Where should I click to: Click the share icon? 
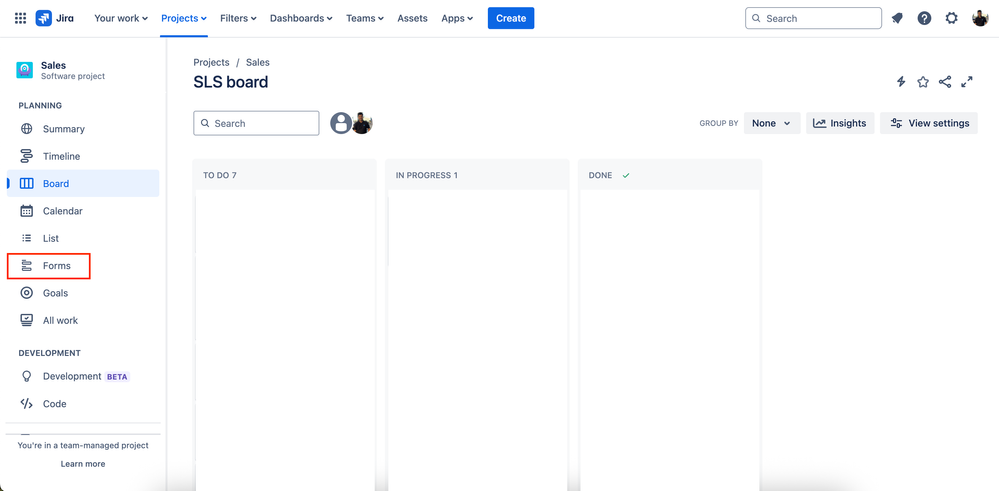click(x=945, y=82)
